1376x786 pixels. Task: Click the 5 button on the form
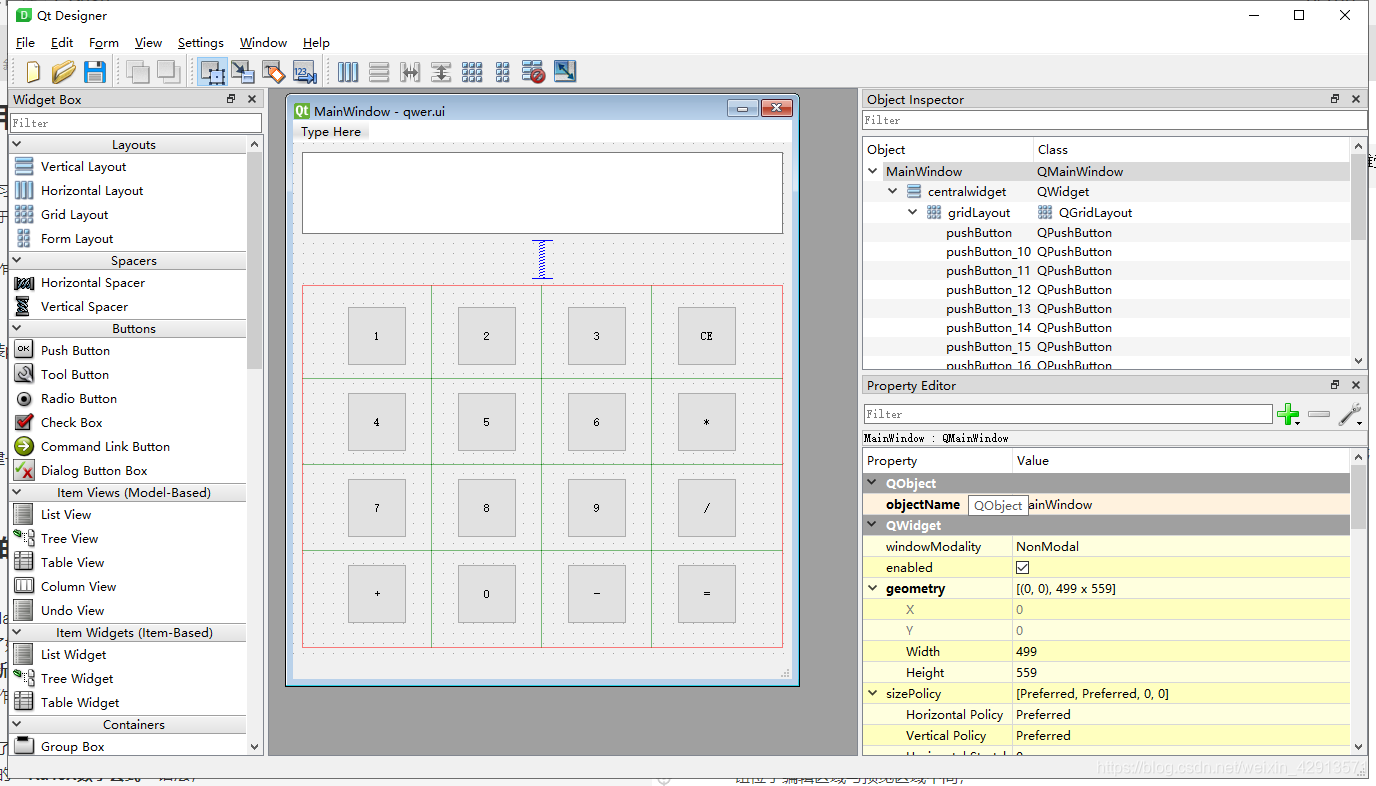pos(487,422)
